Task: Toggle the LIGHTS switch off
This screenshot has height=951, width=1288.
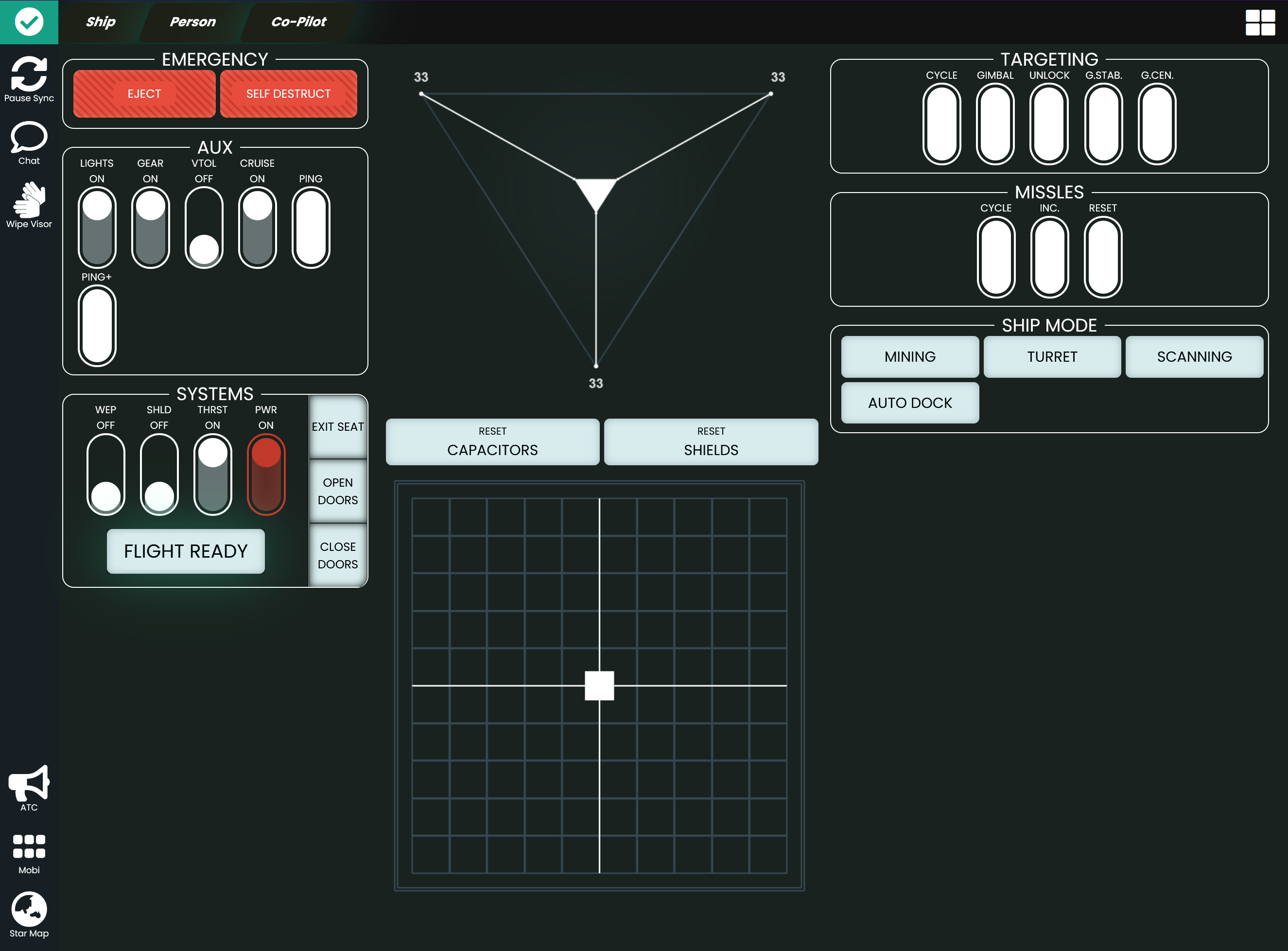Action: [x=97, y=228]
